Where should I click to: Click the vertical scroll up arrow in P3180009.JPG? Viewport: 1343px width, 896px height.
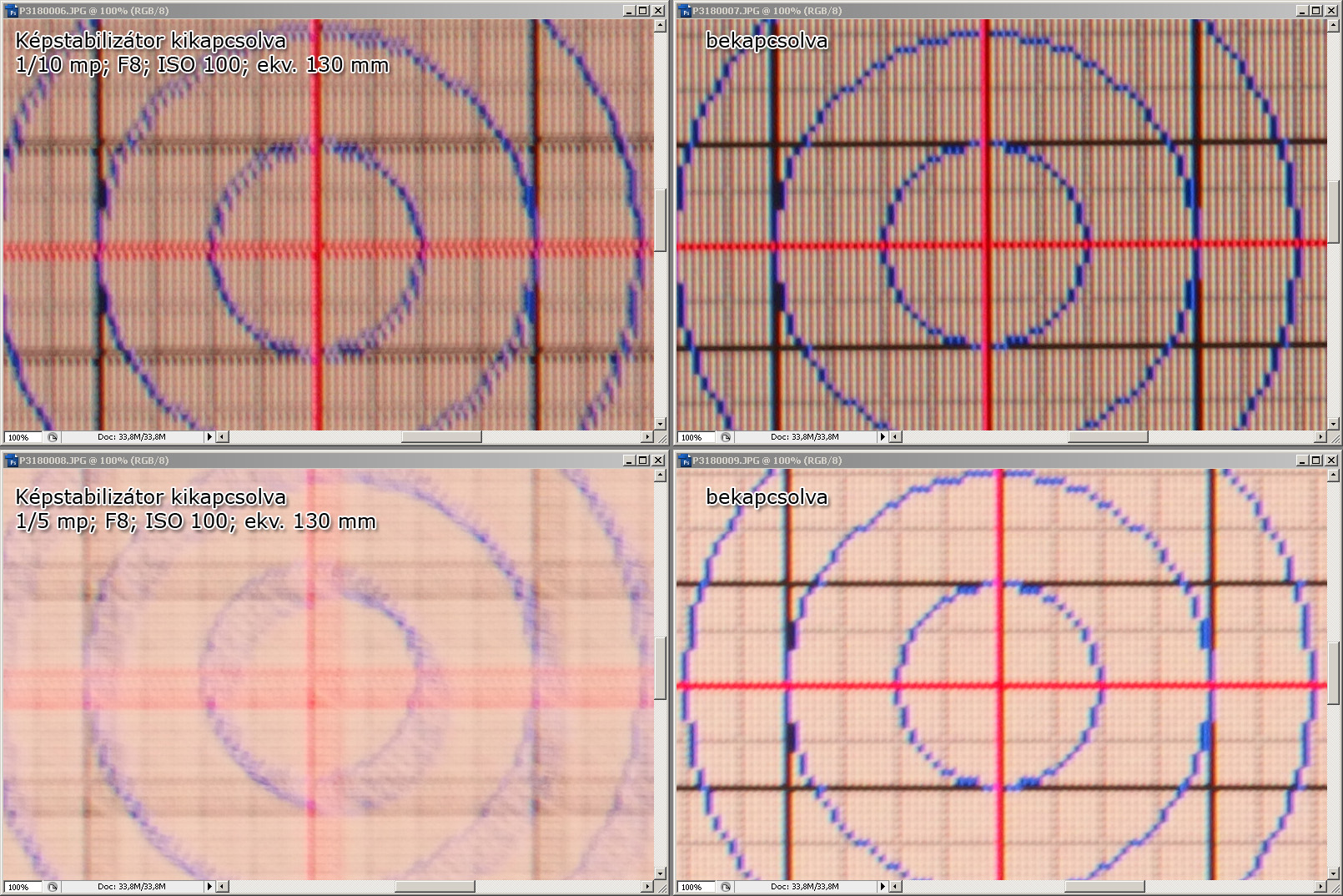point(1333,476)
